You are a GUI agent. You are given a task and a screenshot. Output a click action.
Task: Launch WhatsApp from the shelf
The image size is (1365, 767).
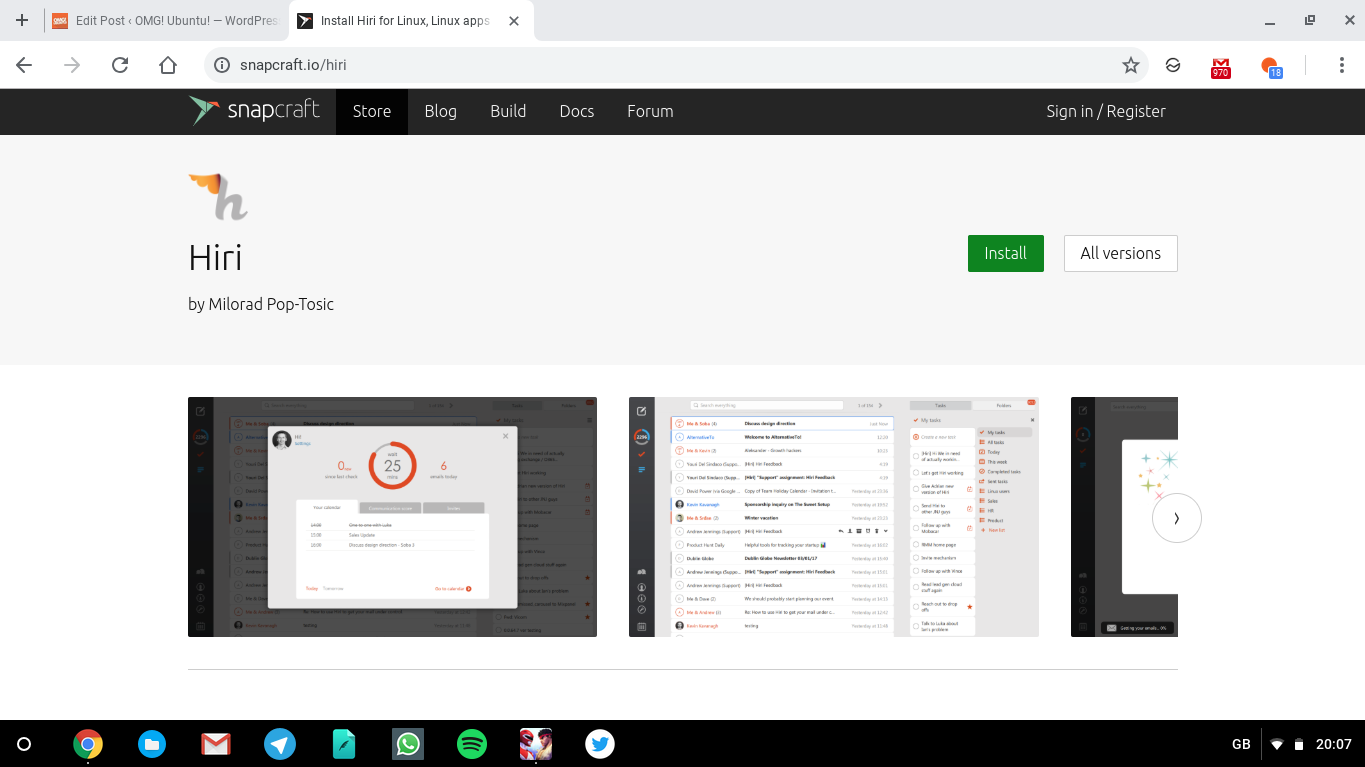[x=408, y=744]
